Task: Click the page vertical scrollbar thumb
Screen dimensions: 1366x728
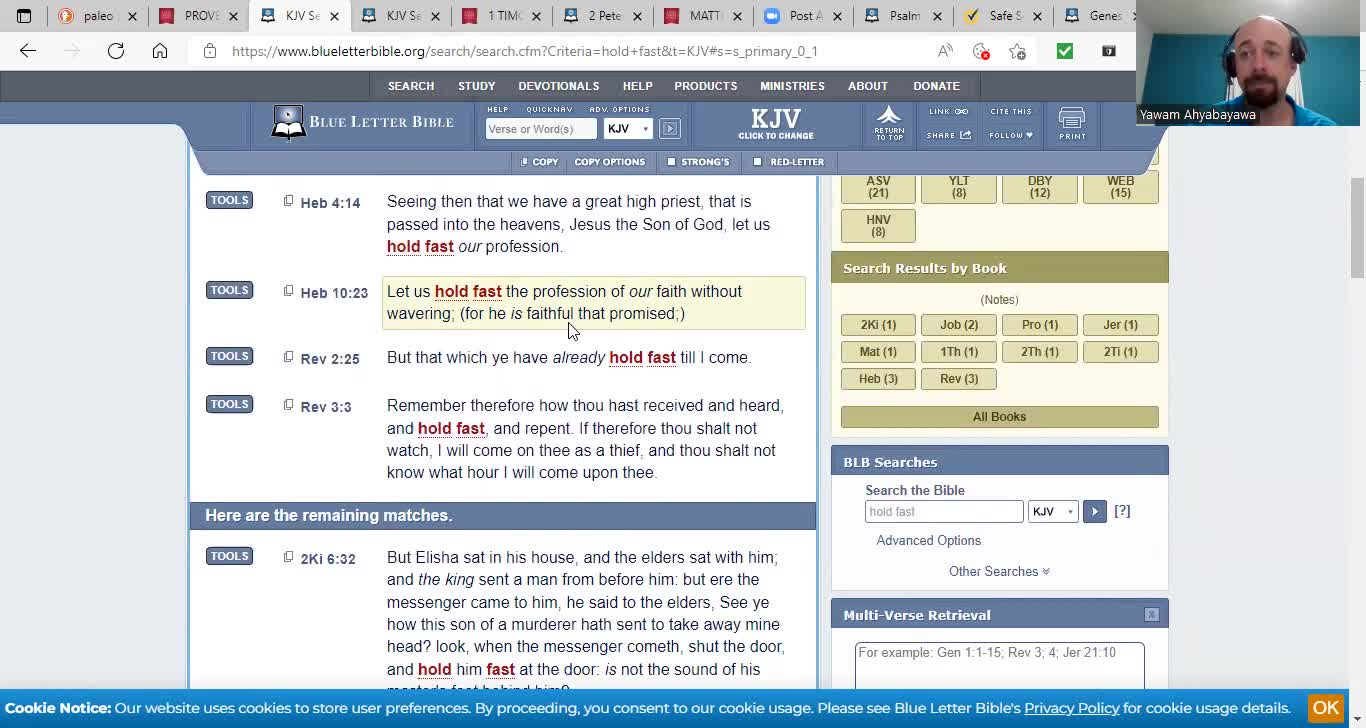Action: click(1357, 228)
